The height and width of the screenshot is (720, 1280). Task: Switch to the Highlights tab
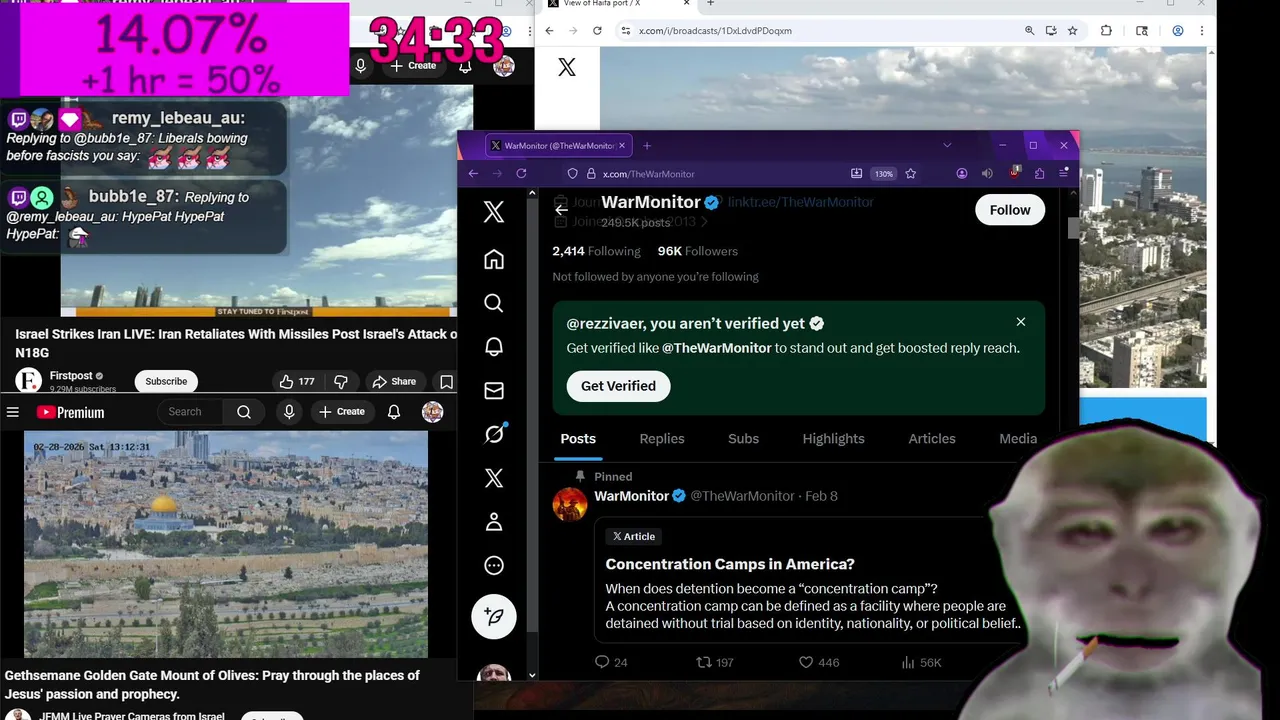pos(833,439)
